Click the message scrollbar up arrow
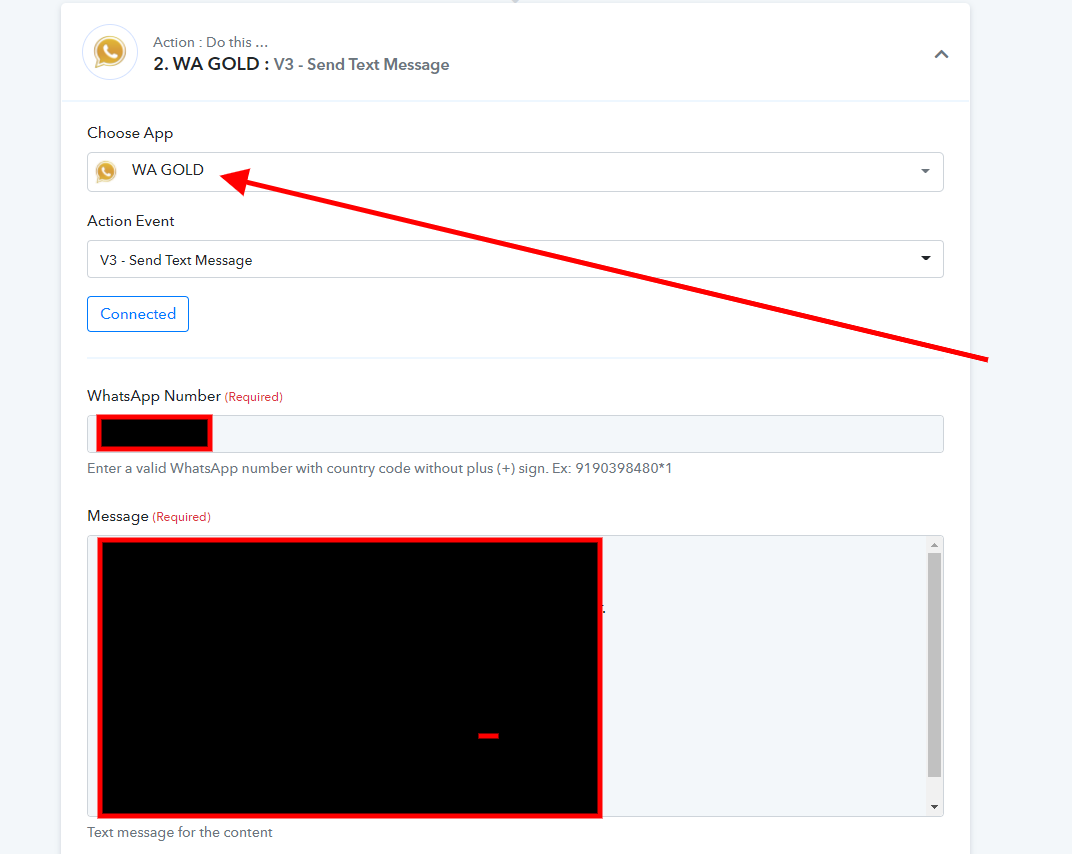This screenshot has width=1072, height=854. 935,545
